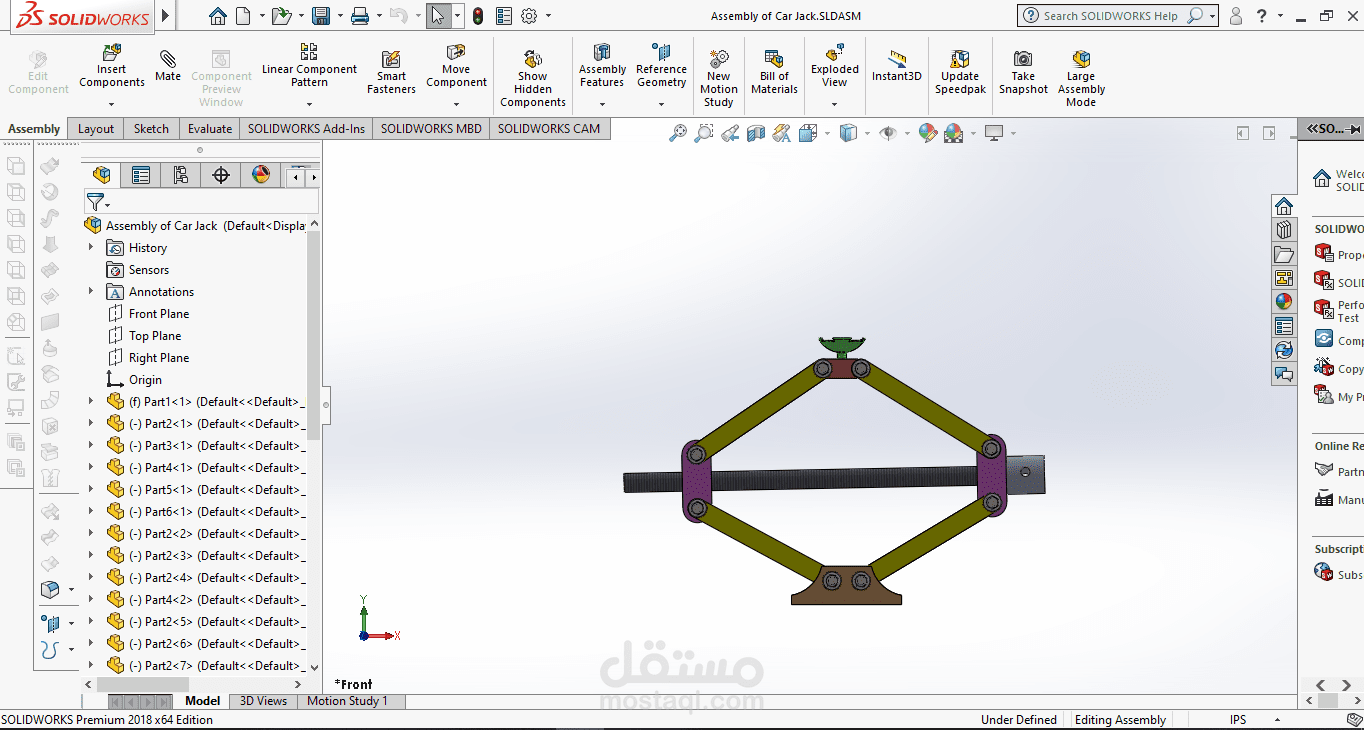Open the Display Style dropdown

[x=867, y=133]
